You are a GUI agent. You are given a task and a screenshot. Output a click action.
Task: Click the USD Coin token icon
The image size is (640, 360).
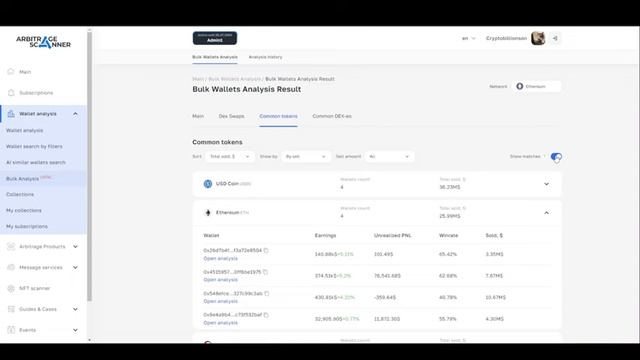click(x=208, y=184)
